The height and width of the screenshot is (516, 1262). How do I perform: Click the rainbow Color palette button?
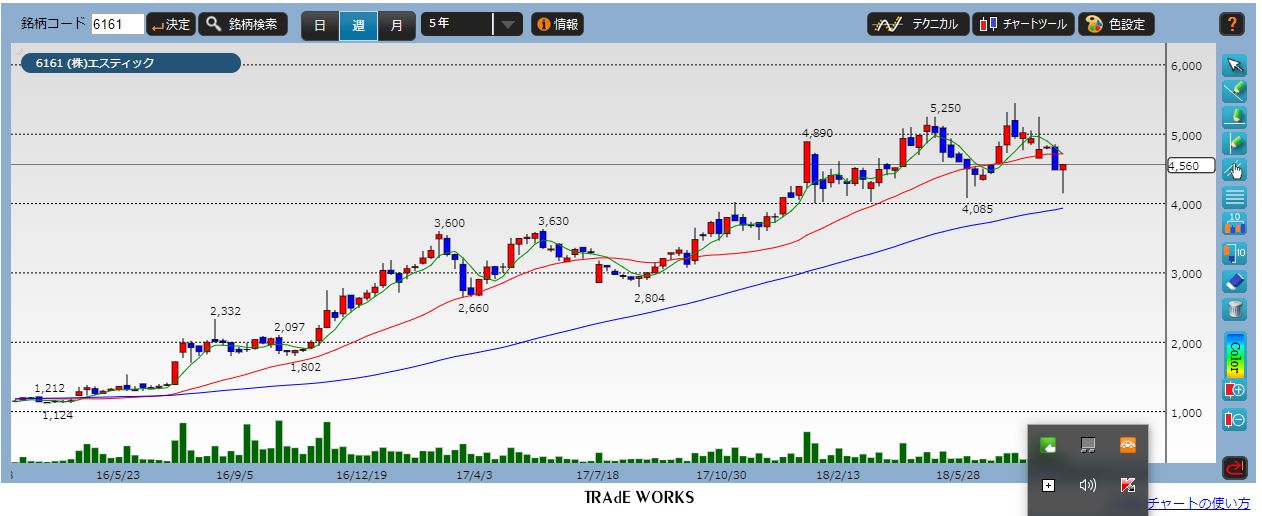[x=1234, y=354]
